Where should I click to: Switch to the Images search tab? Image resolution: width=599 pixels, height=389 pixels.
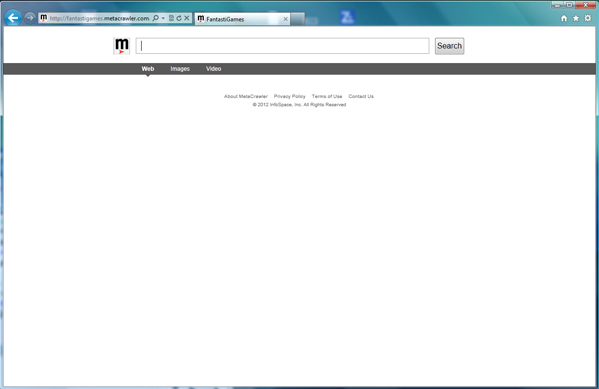pyautogui.click(x=180, y=69)
